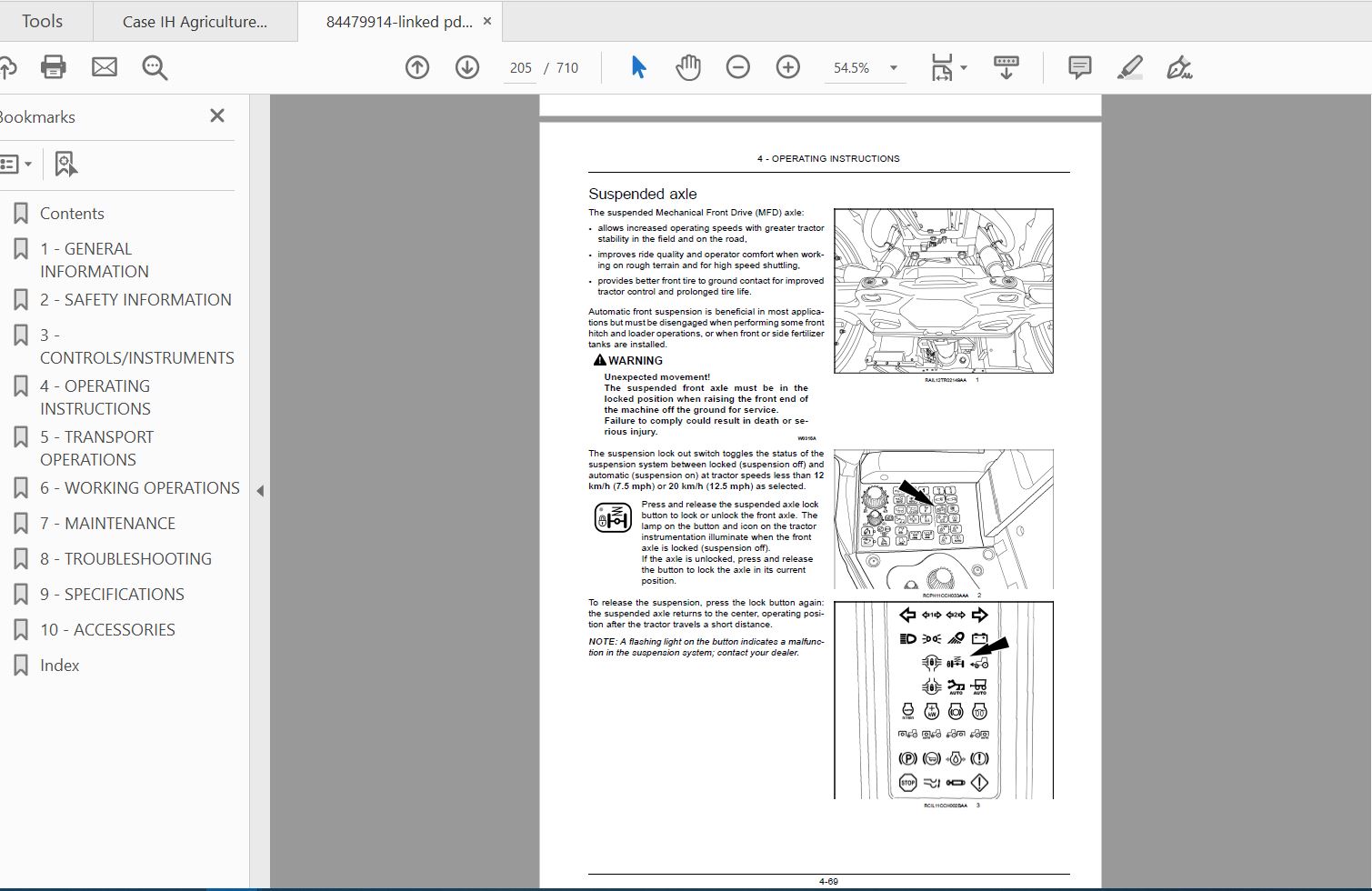Zoom in with the plus icon
Viewport: 1372px width, 891px height.
[788, 67]
